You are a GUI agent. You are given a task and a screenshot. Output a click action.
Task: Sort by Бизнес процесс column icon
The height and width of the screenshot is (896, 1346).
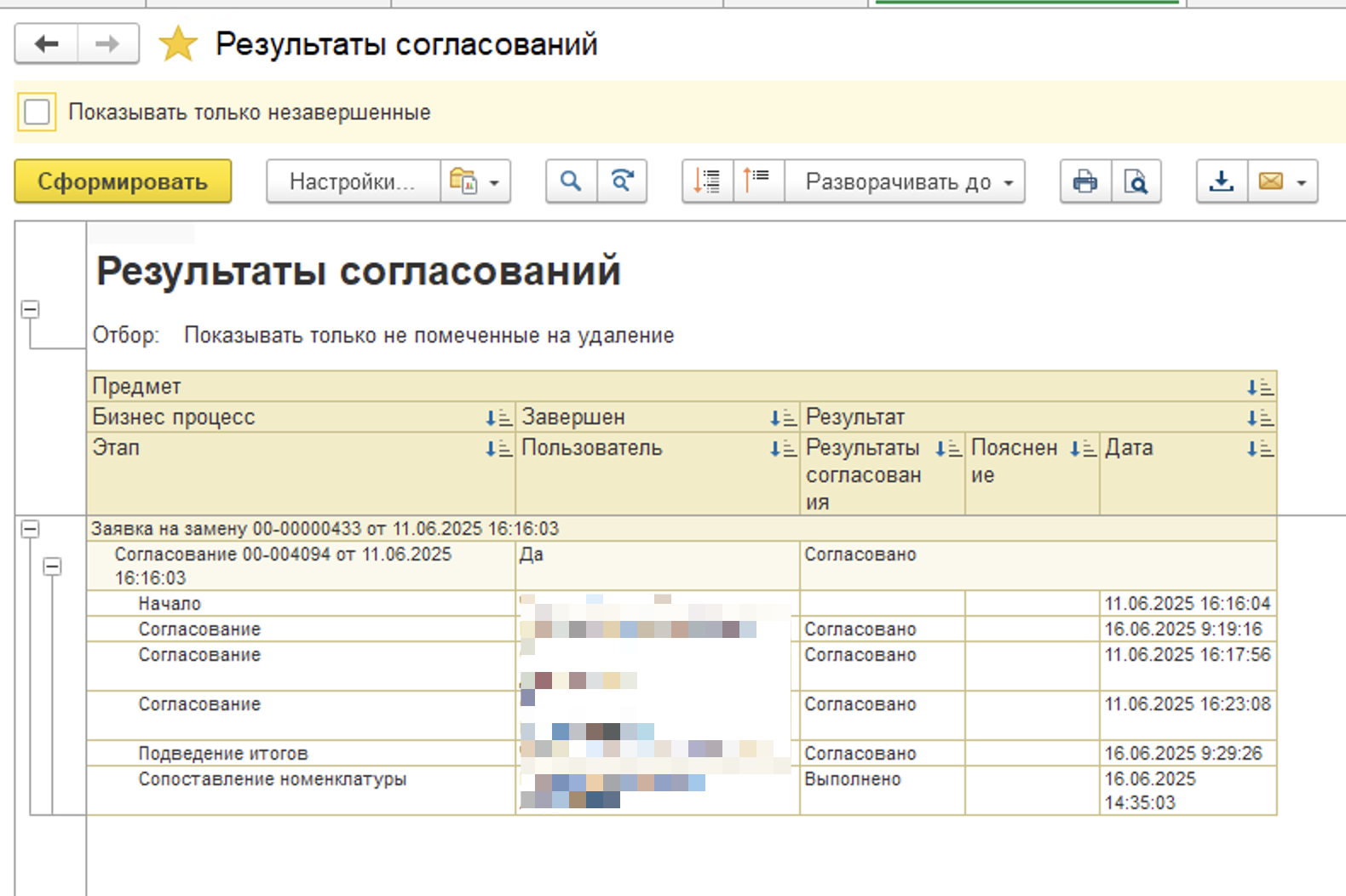point(498,418)
